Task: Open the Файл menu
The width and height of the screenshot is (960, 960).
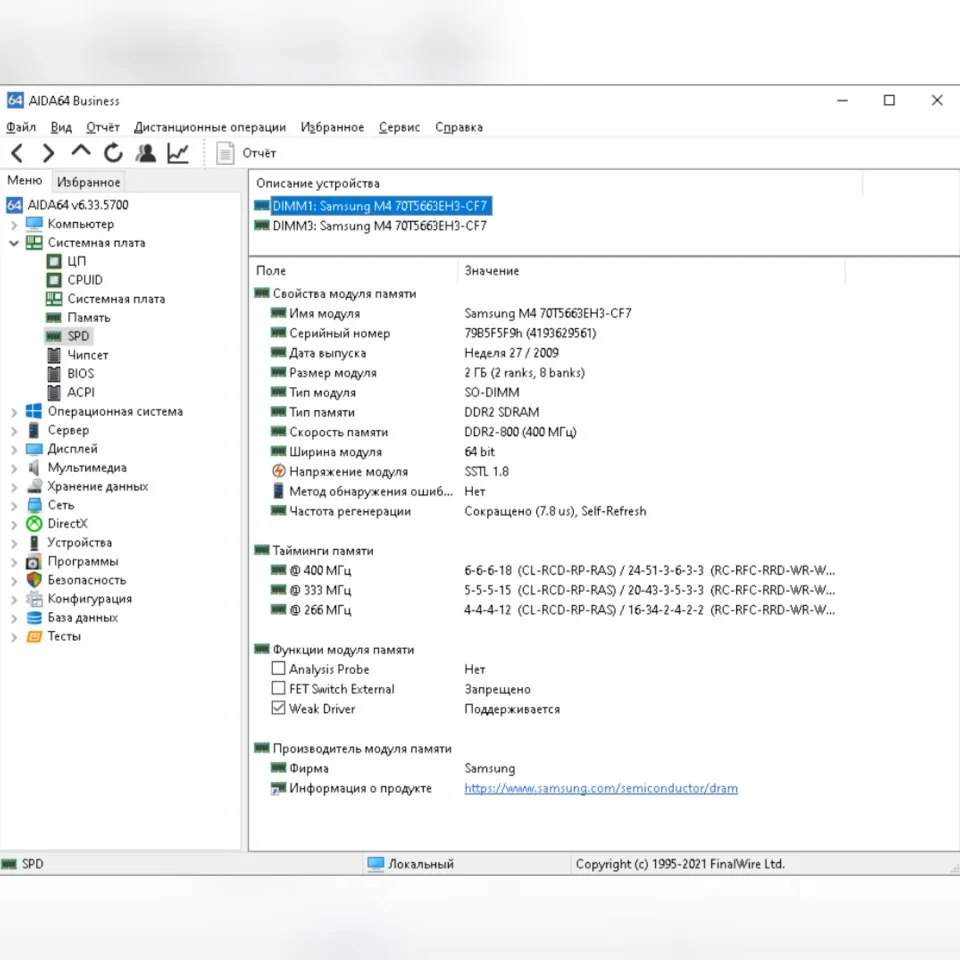Action: pos(21,127)
